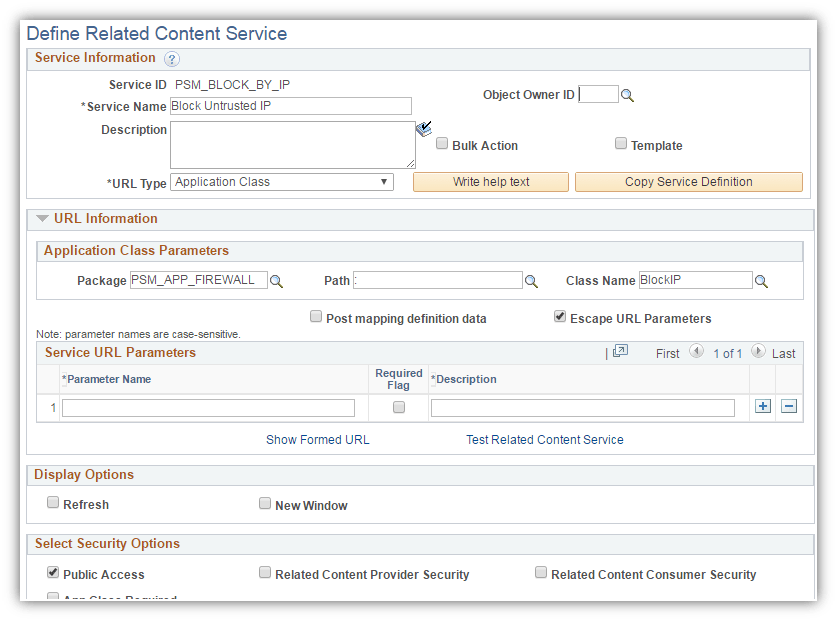Open the Path lookup magnifier
Viewport: 837px width, 621px height.
[x=531, y=281]
